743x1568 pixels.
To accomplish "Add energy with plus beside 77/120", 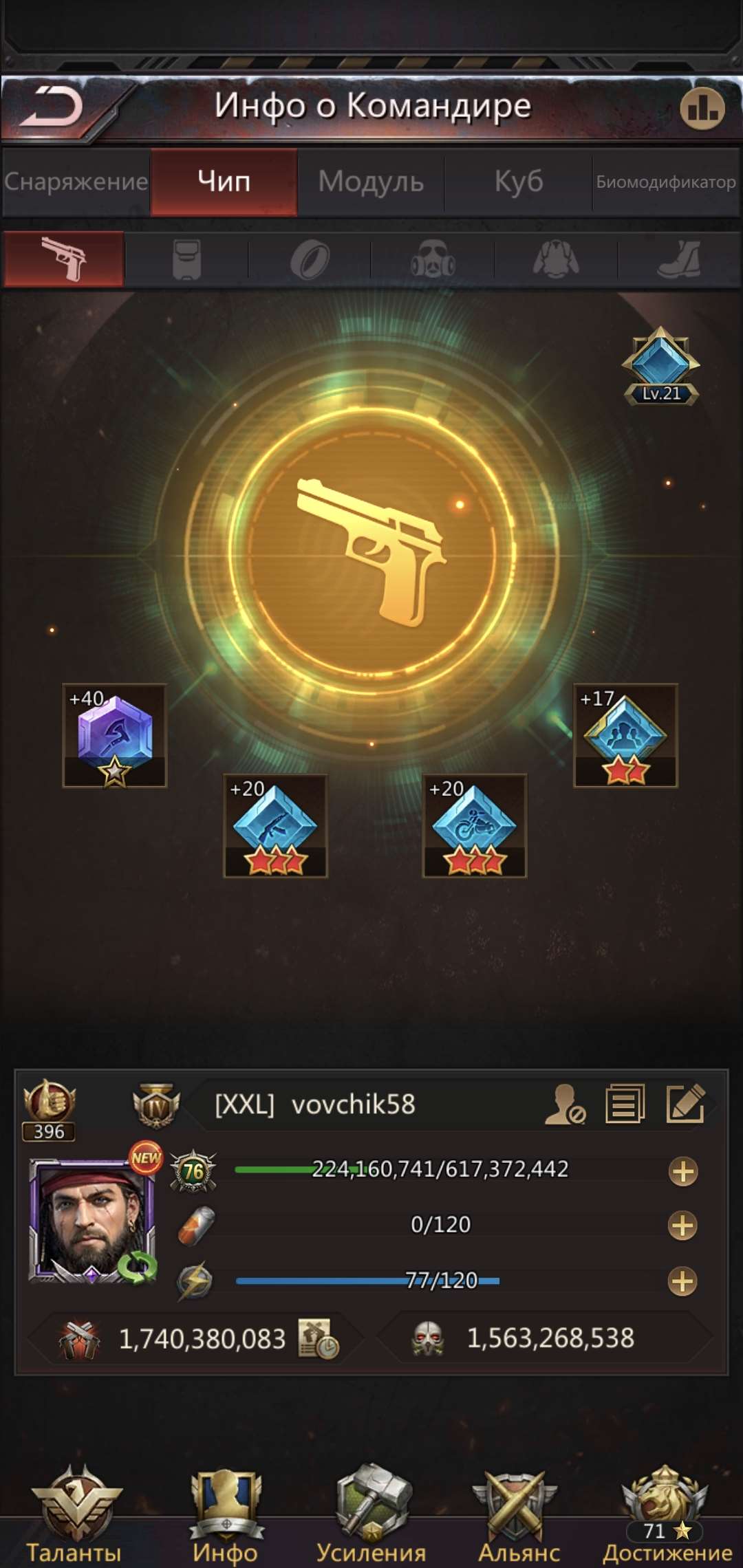I will (x=682, y=1281).
